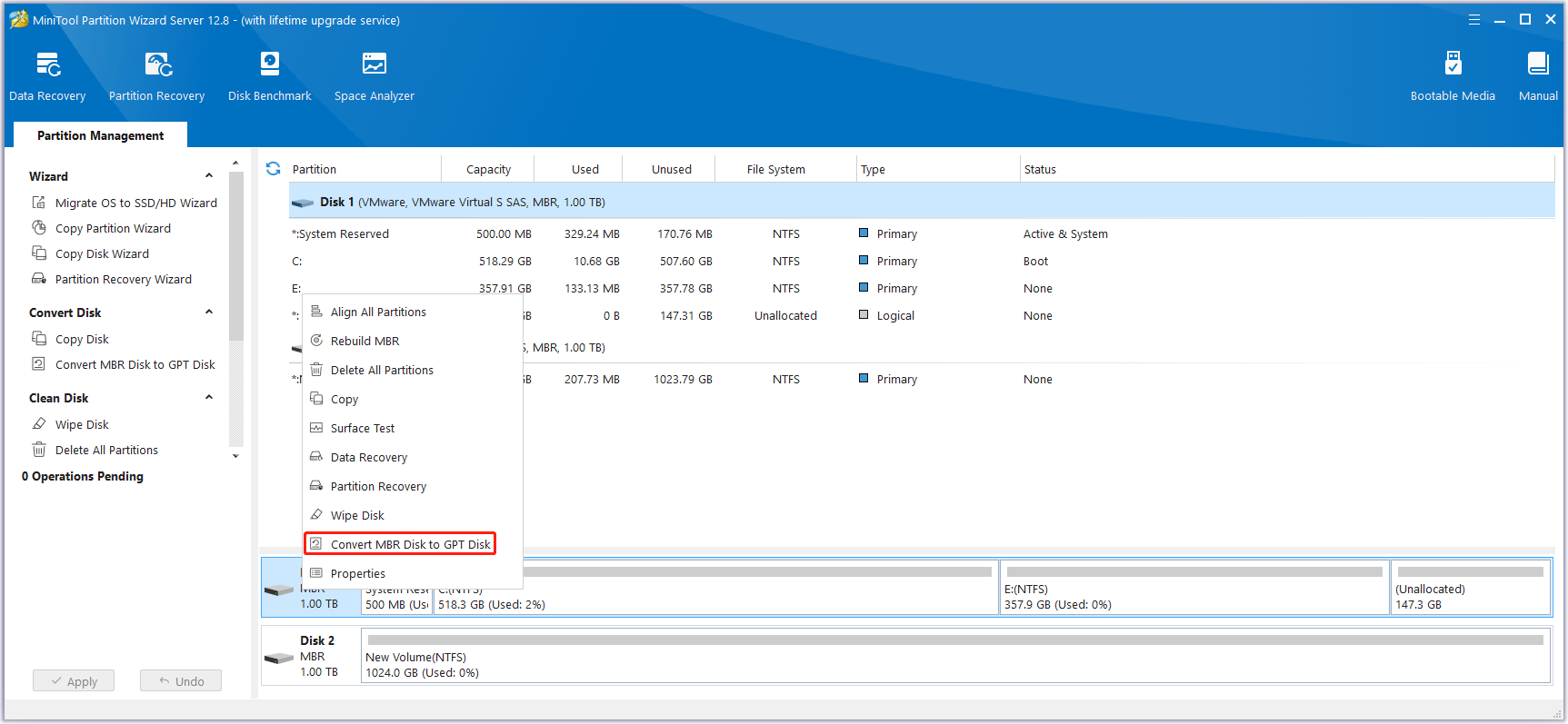Open Bootable Media builder

point(1453,76)
